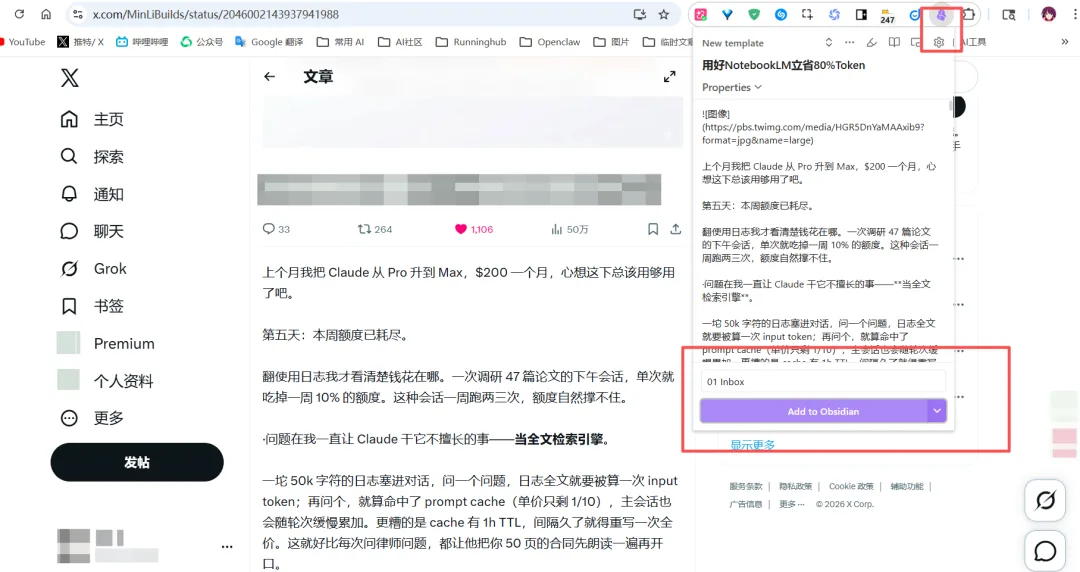The width and height of the screenshot is (1080, 572).
Task: Toggle the clipper reader mode book icon
Action: [894, 43]
